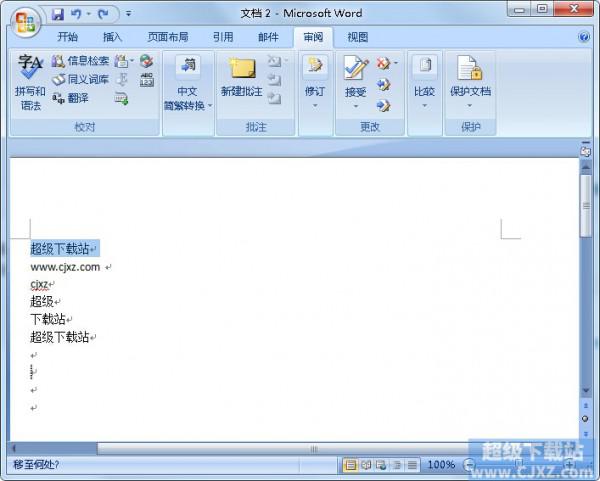This screenshot has width=600, height=481.
Task: Expand the 保护文档 dropdown arrow
Action: point(470,106)
